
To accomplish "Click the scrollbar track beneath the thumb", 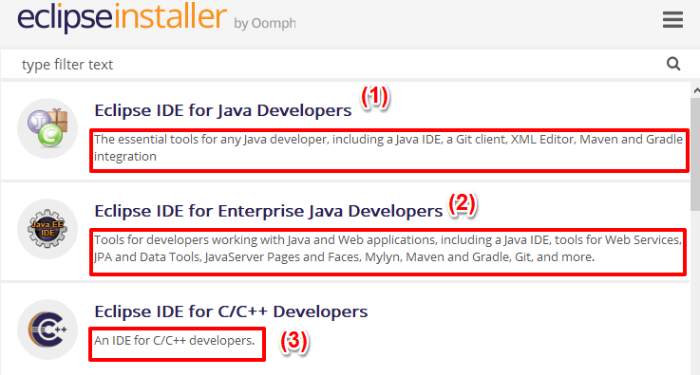I will click(696, 292).
